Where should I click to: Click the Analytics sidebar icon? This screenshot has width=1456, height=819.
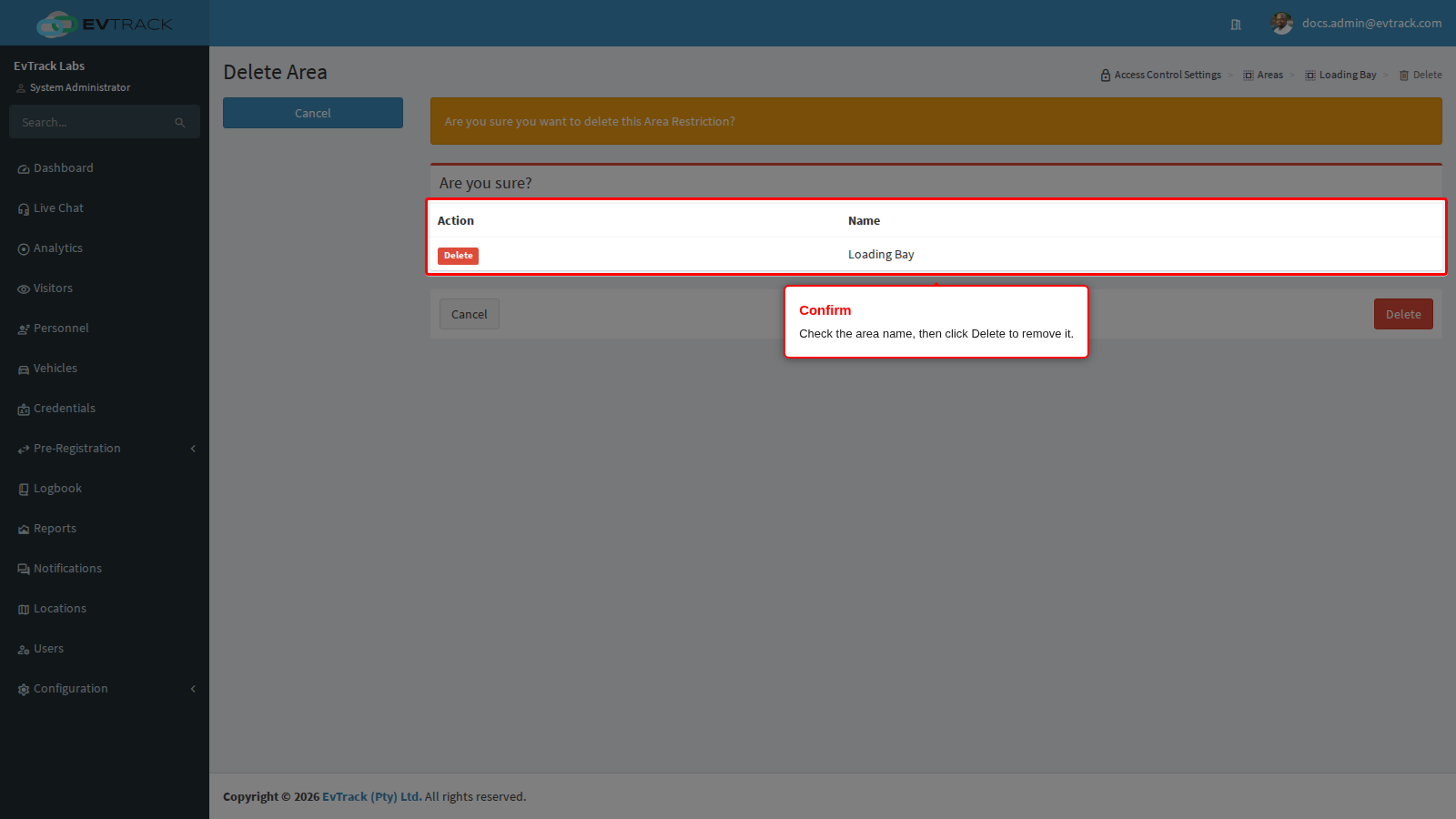coord(24,249)
